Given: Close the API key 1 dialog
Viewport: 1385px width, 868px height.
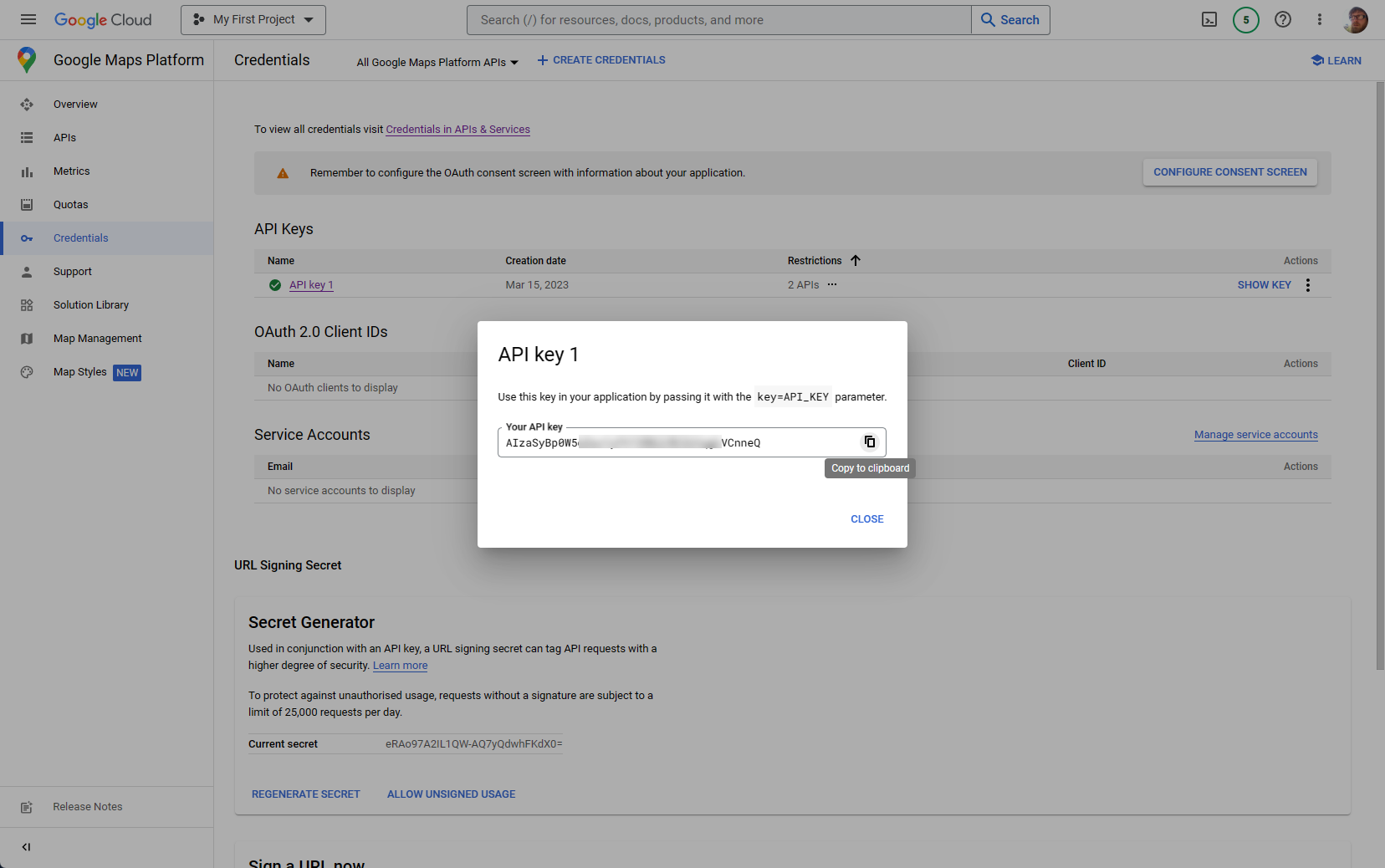Looking at the screenshot, I should pyautogui.click(x=867, y=519).
